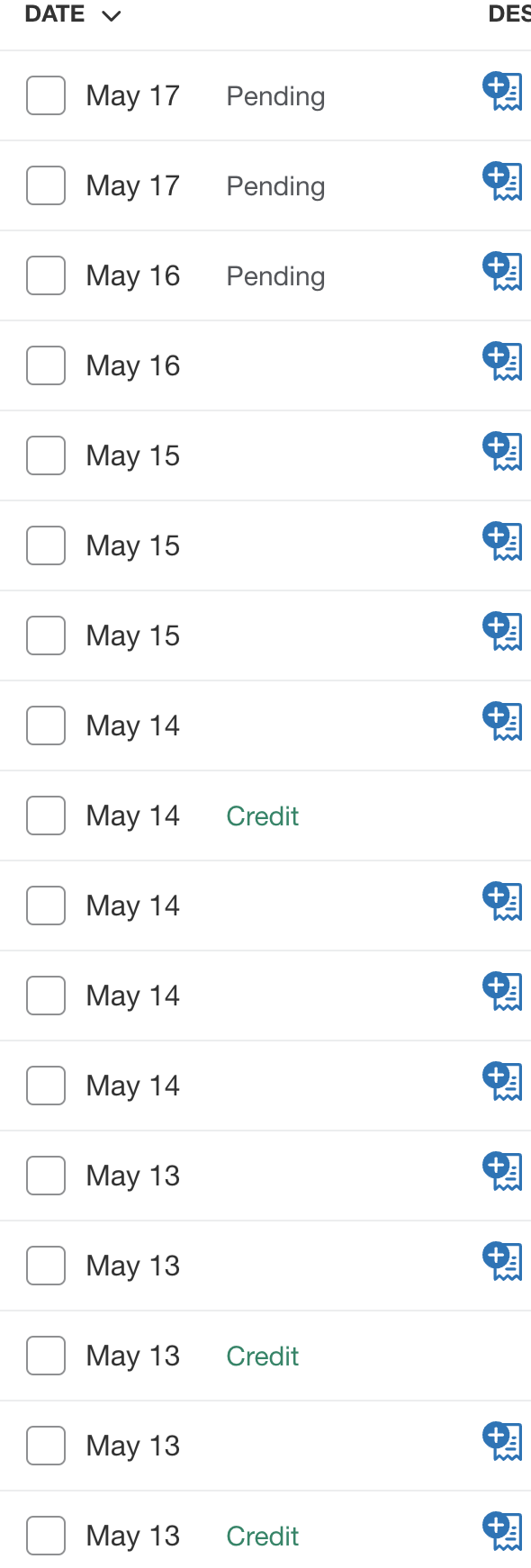Add receipt to the May 14 row above Credit
This screenshot has width=531, height=1568.
(x=502, y=721)
